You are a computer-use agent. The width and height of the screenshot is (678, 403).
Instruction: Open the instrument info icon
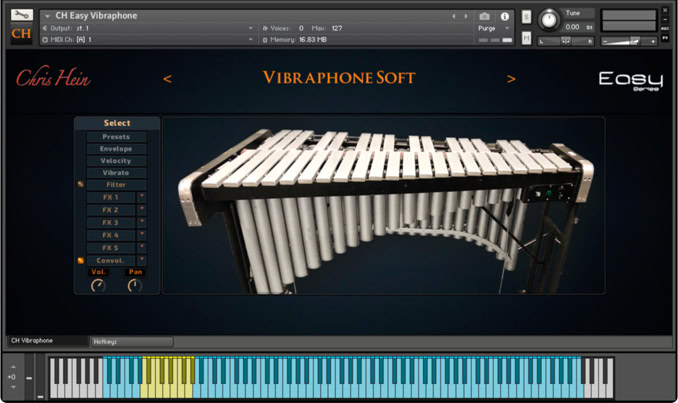pos(504,16)
